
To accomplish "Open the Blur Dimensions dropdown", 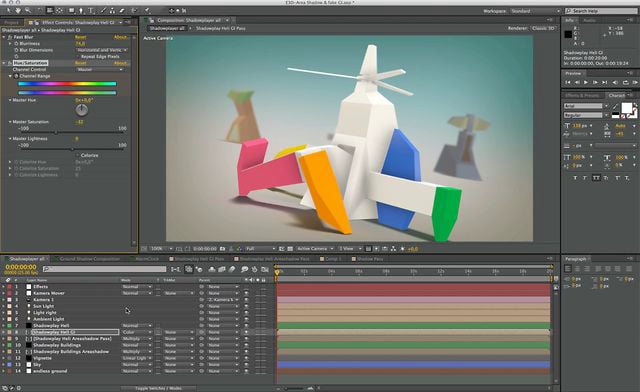I will click(x=102, y=50).
